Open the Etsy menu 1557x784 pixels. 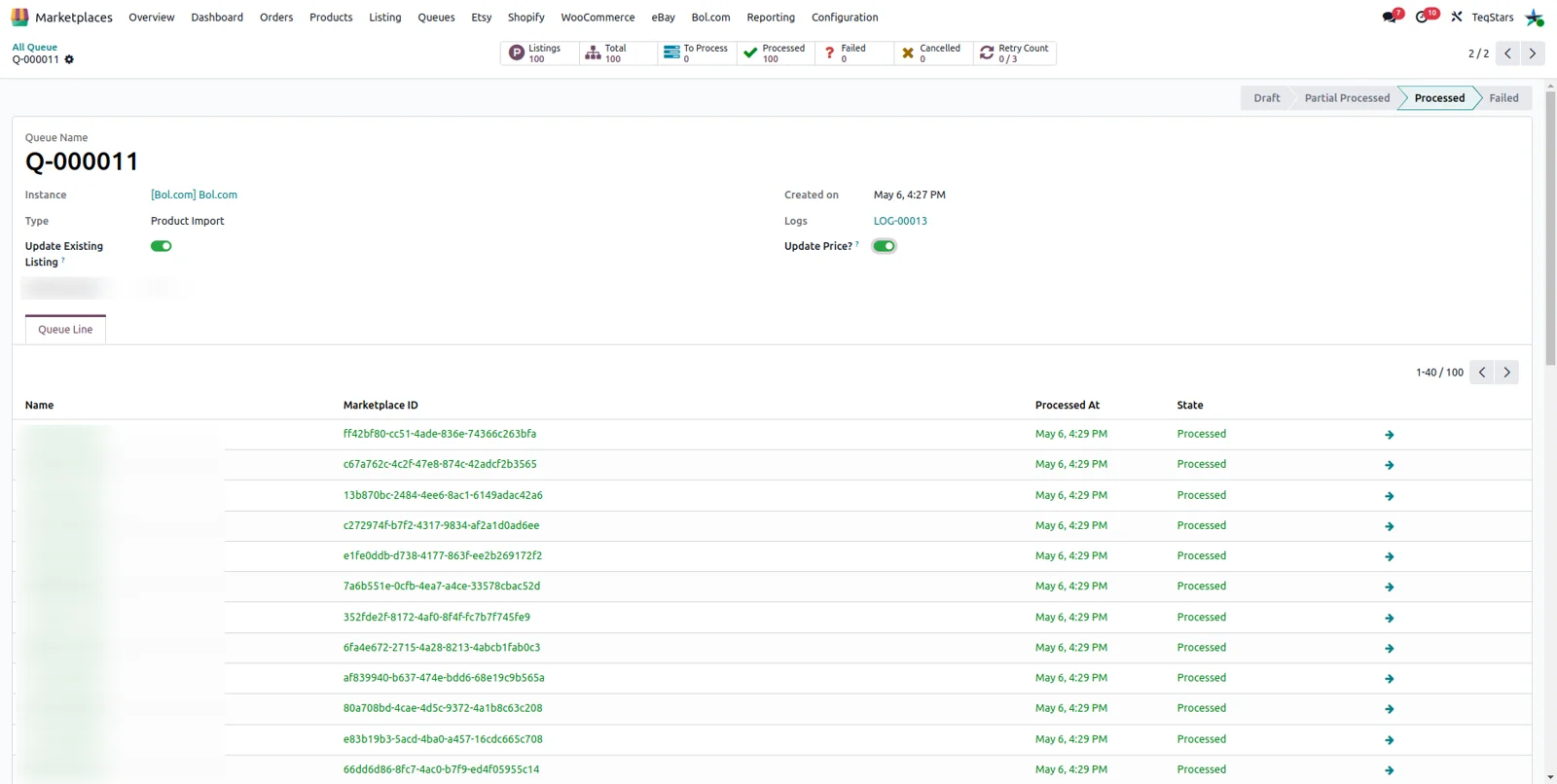482,18
